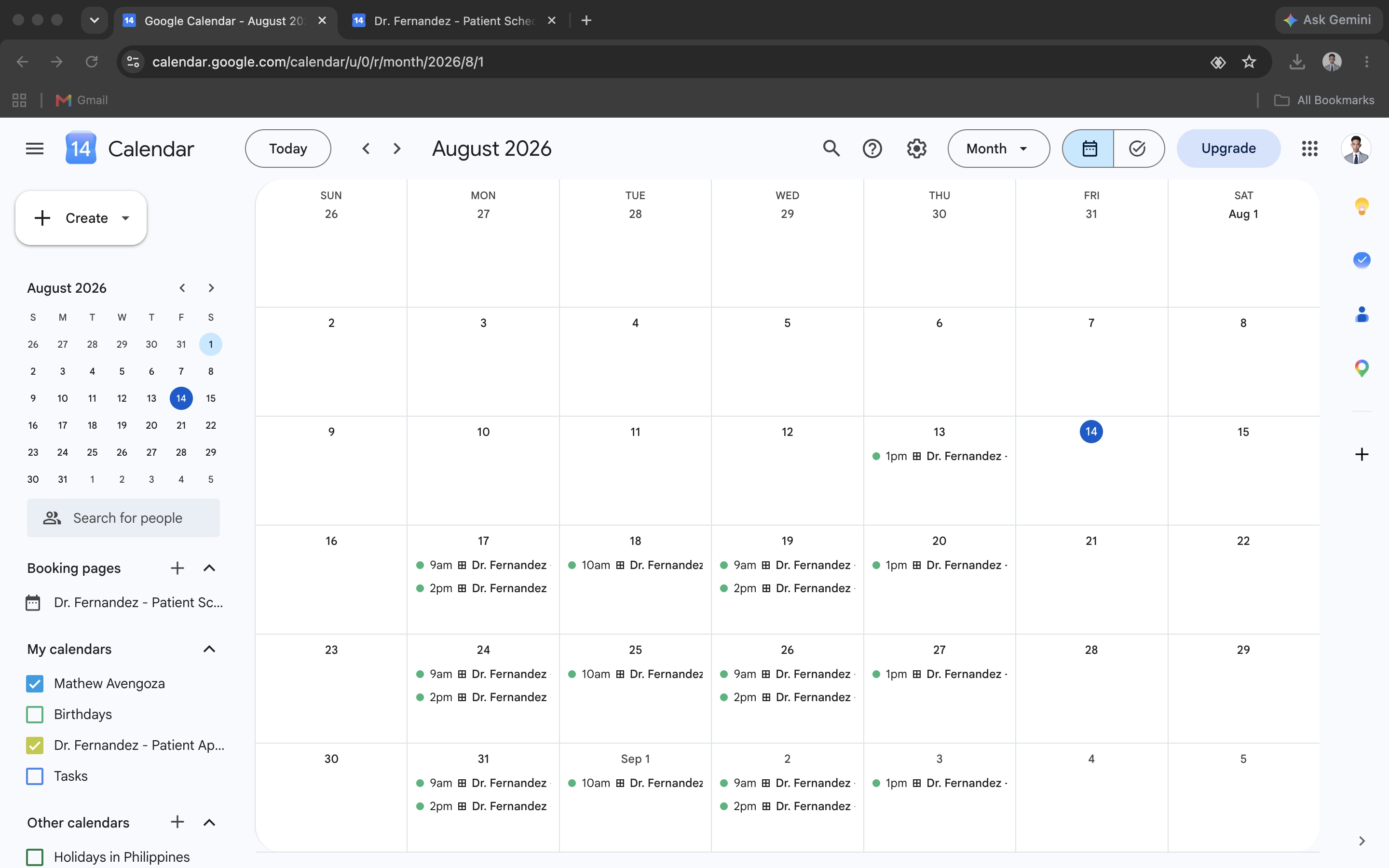This screenshot has height=868, width=1389.
Task: Open Google Maps side panel icon
Action: [x=1362, y=368]
